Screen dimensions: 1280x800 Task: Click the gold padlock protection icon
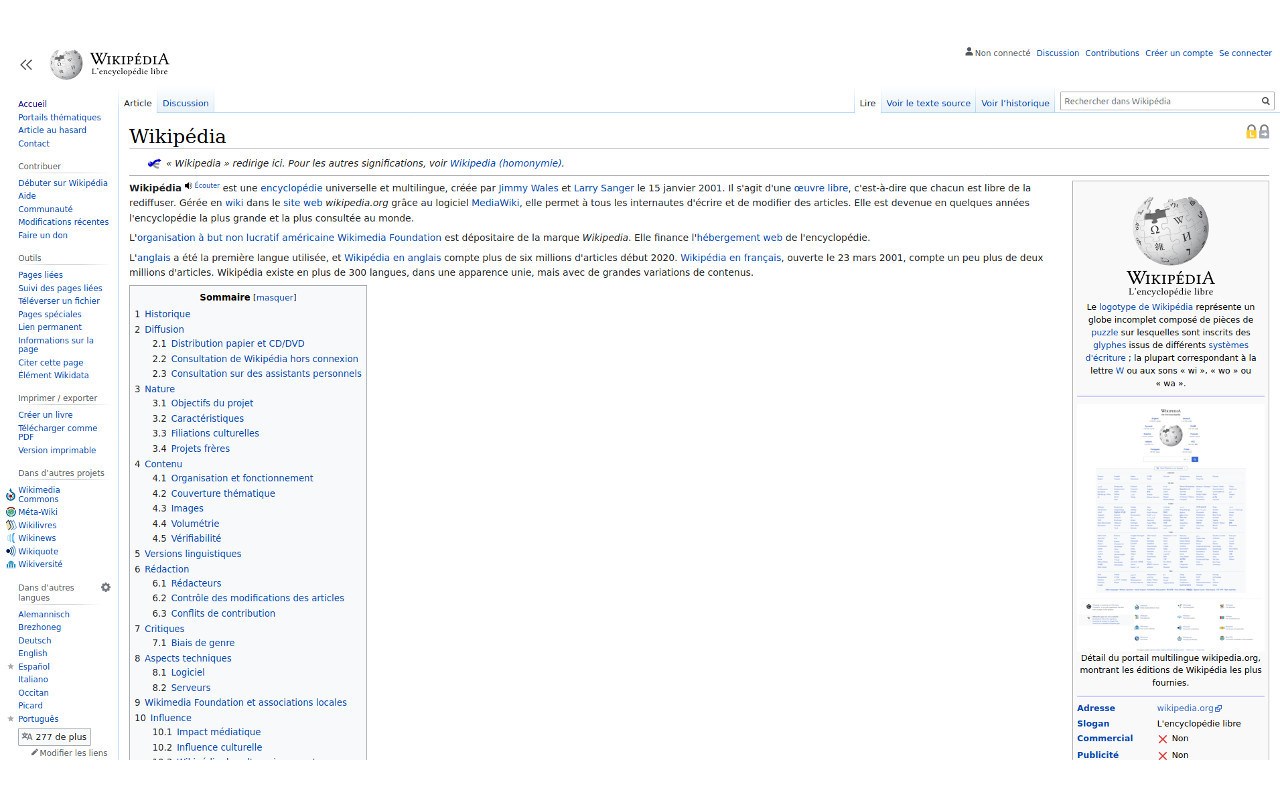point(1251,132)
